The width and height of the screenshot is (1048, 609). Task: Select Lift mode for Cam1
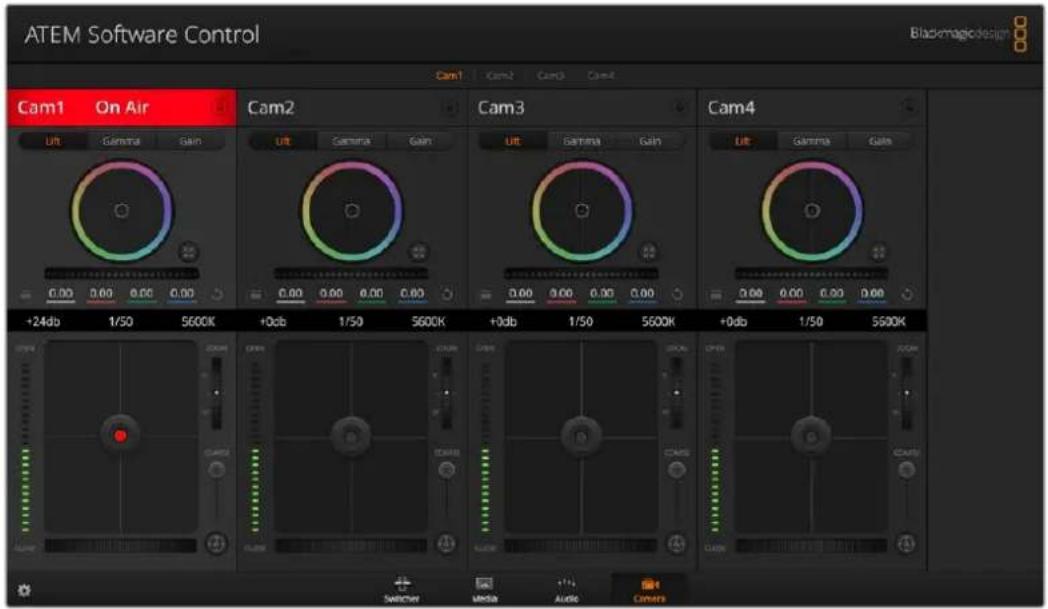tap(53, 141)
